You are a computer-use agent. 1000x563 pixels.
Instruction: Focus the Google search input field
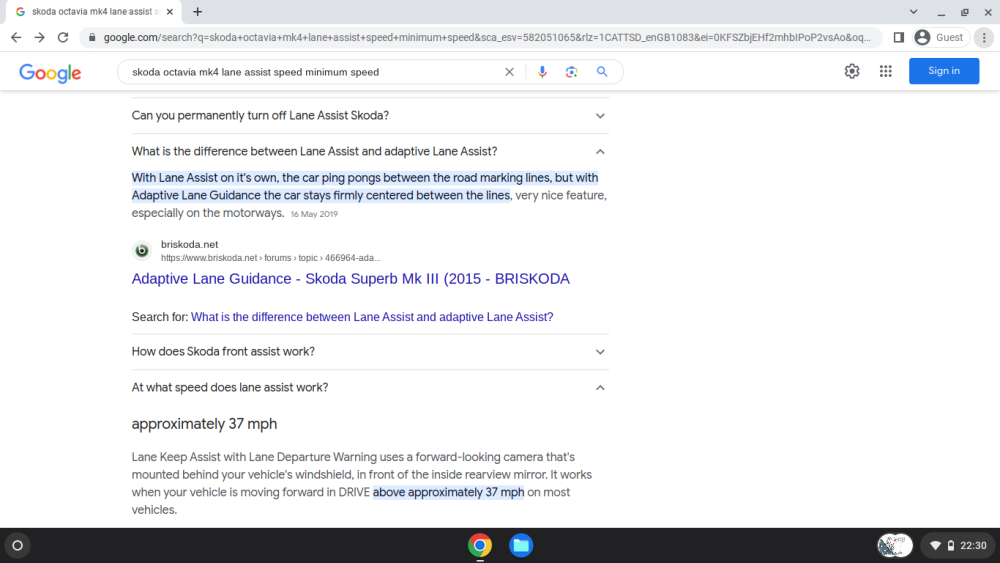[312, 72]
